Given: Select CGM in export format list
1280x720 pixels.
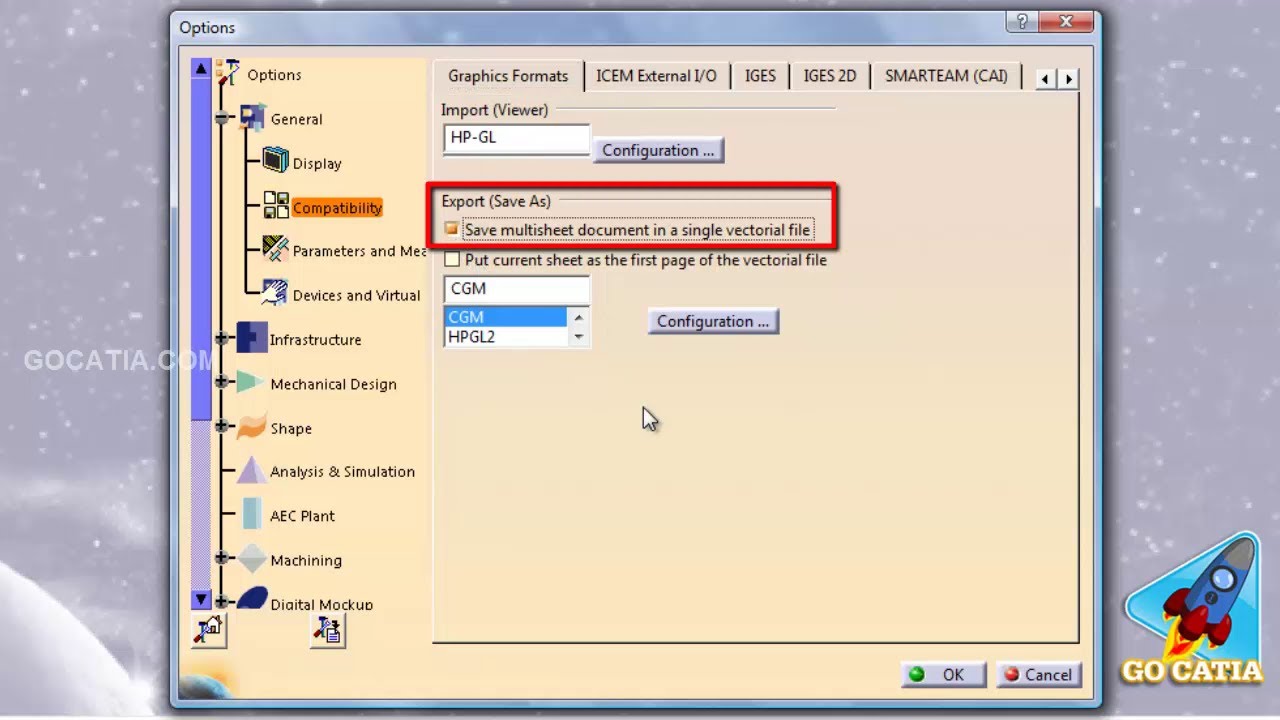Looking at the screenshot, I should coord(506,317).
